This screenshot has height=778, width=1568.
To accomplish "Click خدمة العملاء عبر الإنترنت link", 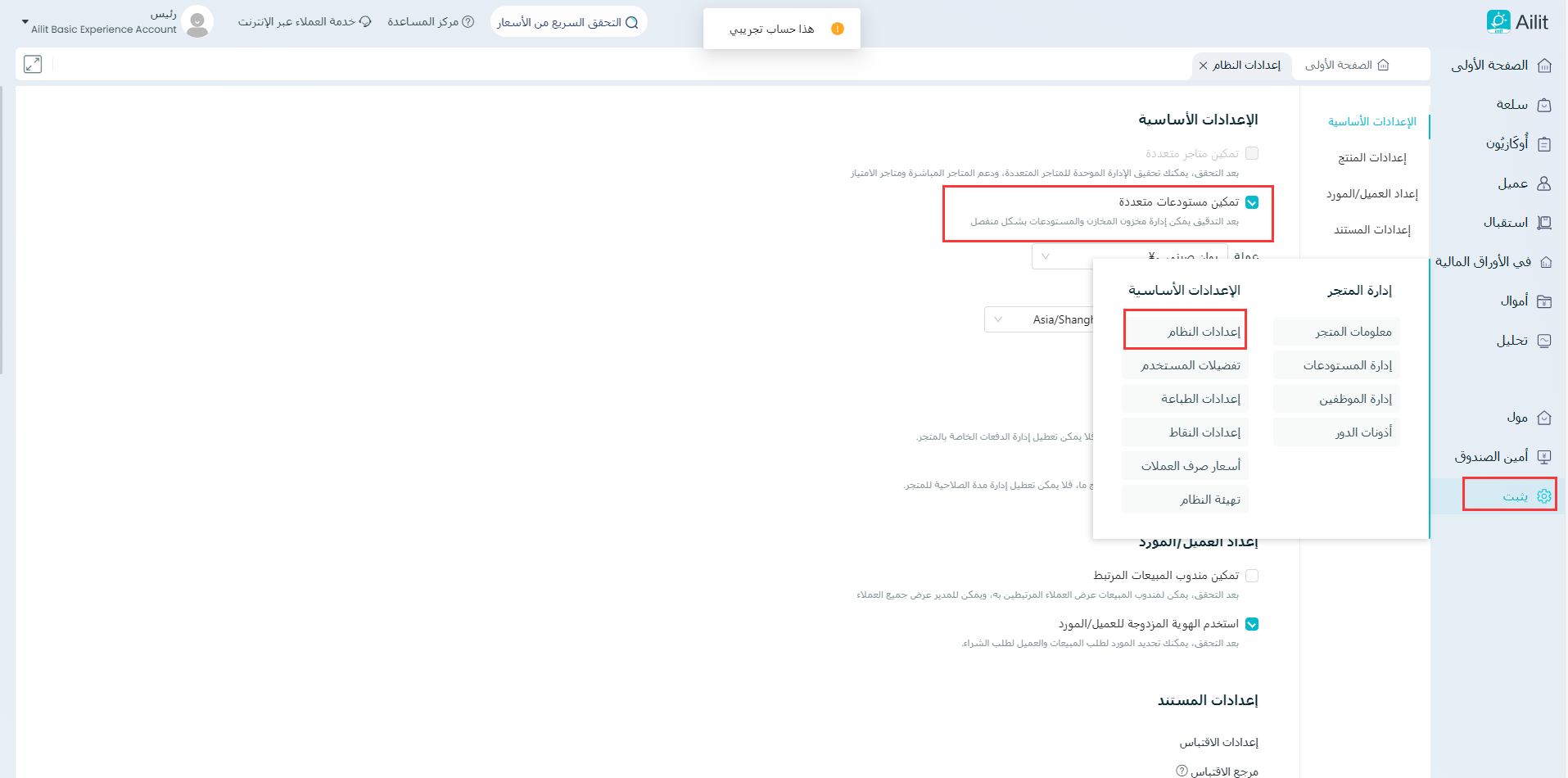I will coord(305,22).
